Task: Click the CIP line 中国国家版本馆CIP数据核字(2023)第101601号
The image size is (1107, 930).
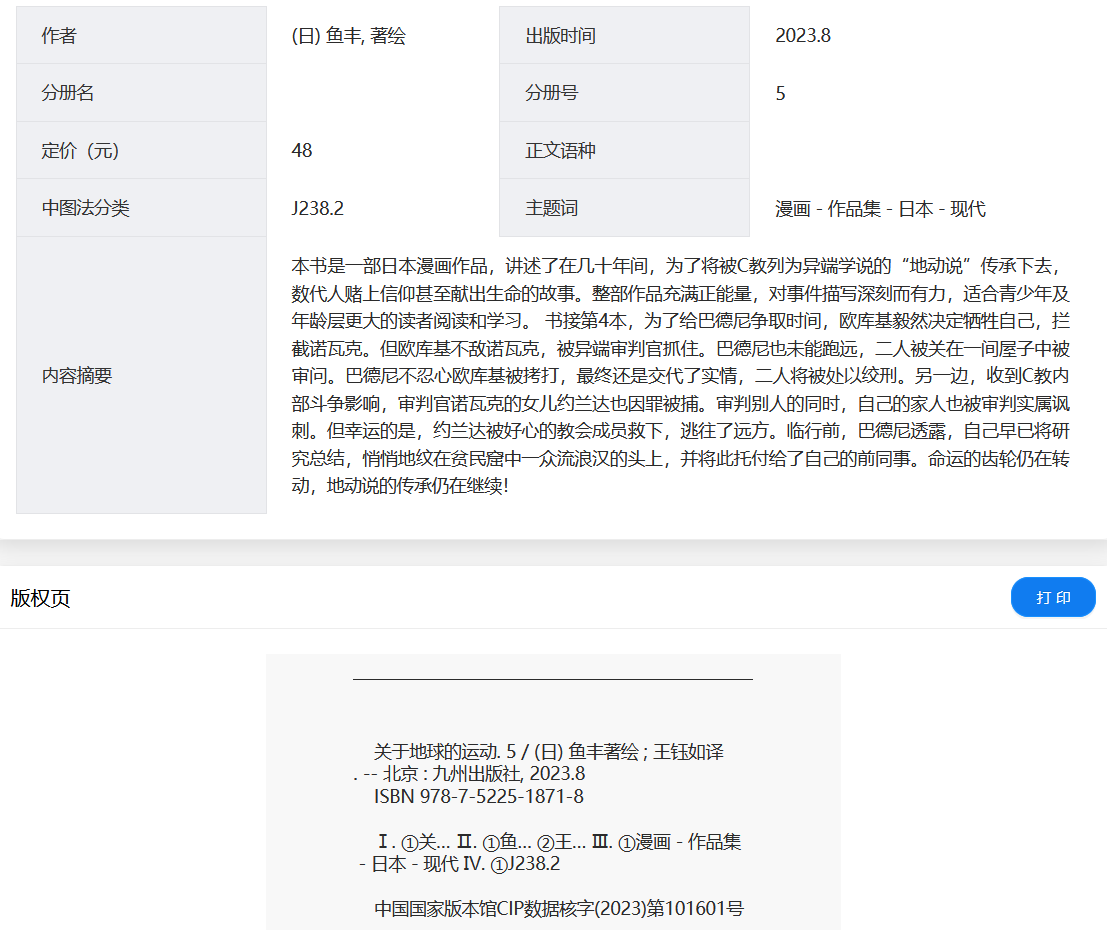Action: click(x=558, y=908)
